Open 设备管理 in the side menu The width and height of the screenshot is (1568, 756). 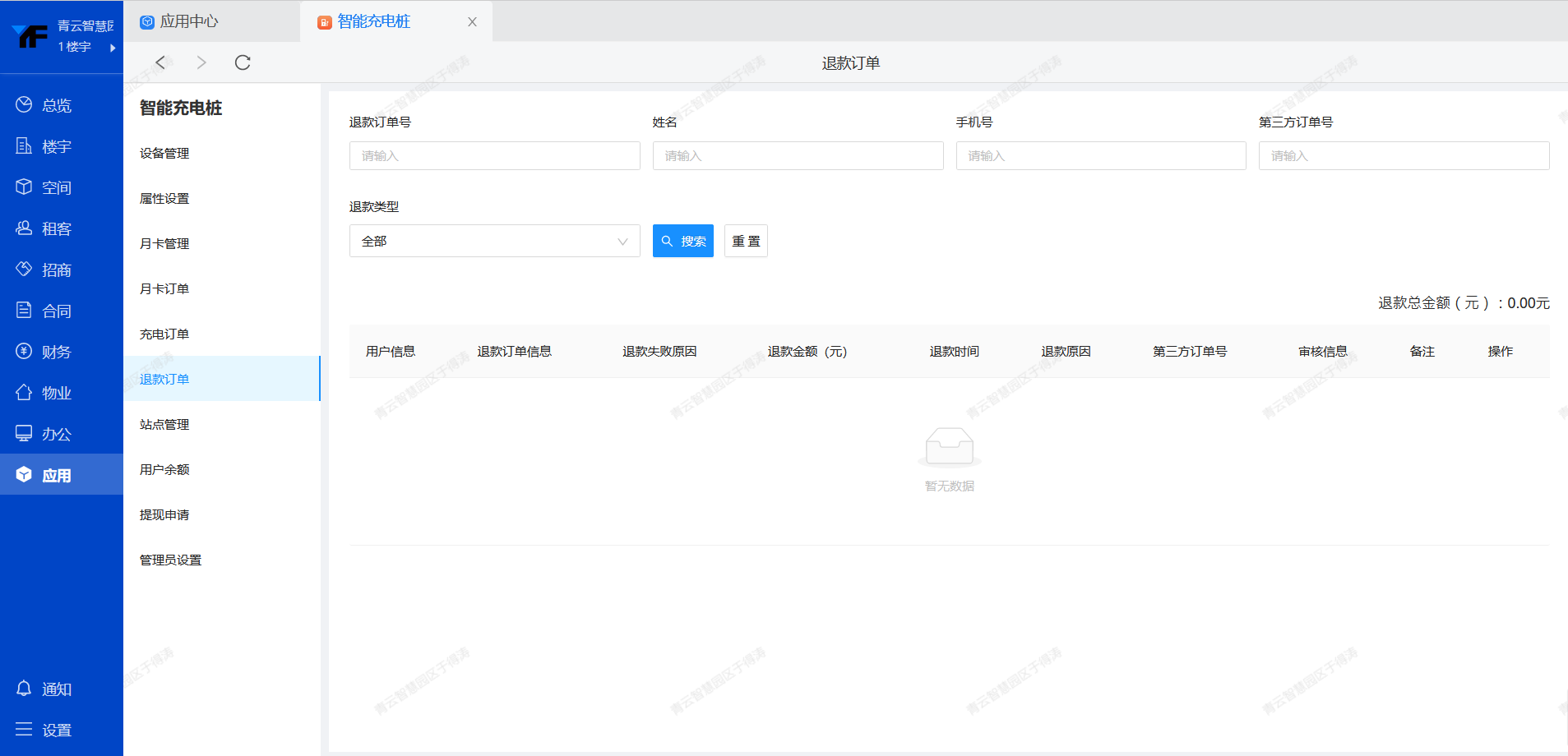tap(164, 153)
